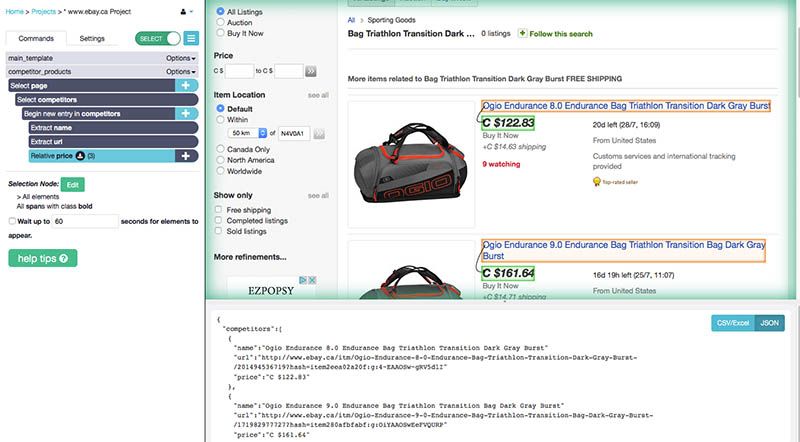Click the C $122.83 price
Screen dimensions: 800x442
[x=508, y=123]
